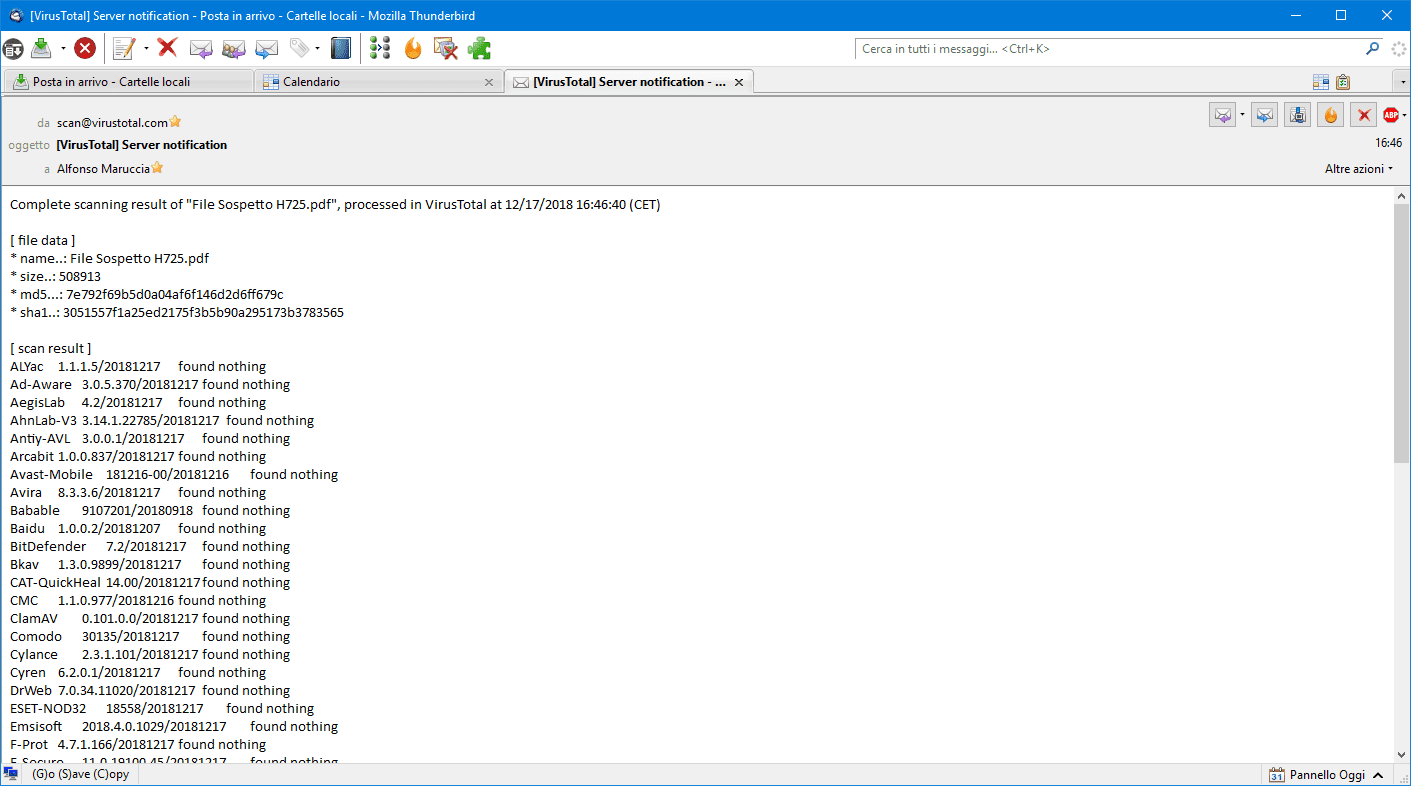Screen dimensions: 1411x786
Task: Click the Tag label icon
Action: coord(299,48)
